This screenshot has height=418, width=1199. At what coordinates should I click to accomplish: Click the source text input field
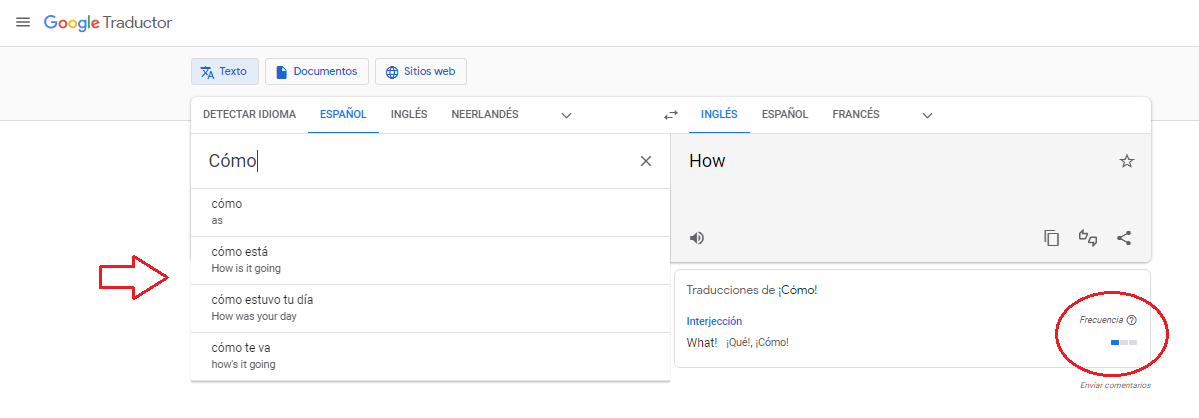tap(420, 161)
